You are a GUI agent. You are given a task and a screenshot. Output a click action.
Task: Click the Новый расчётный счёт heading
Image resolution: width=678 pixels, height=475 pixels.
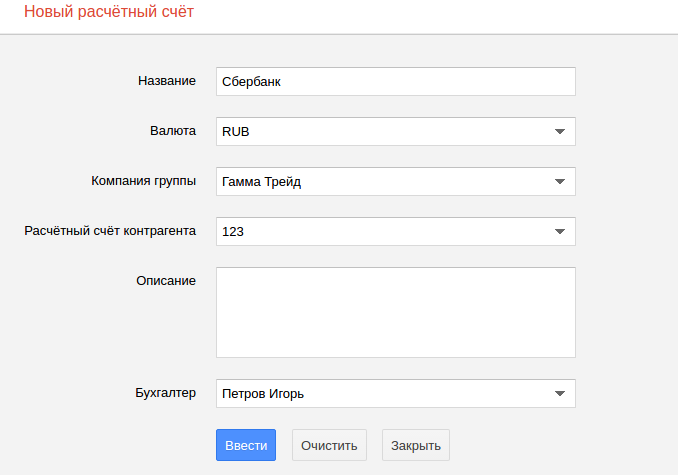[x=109, y=13]
